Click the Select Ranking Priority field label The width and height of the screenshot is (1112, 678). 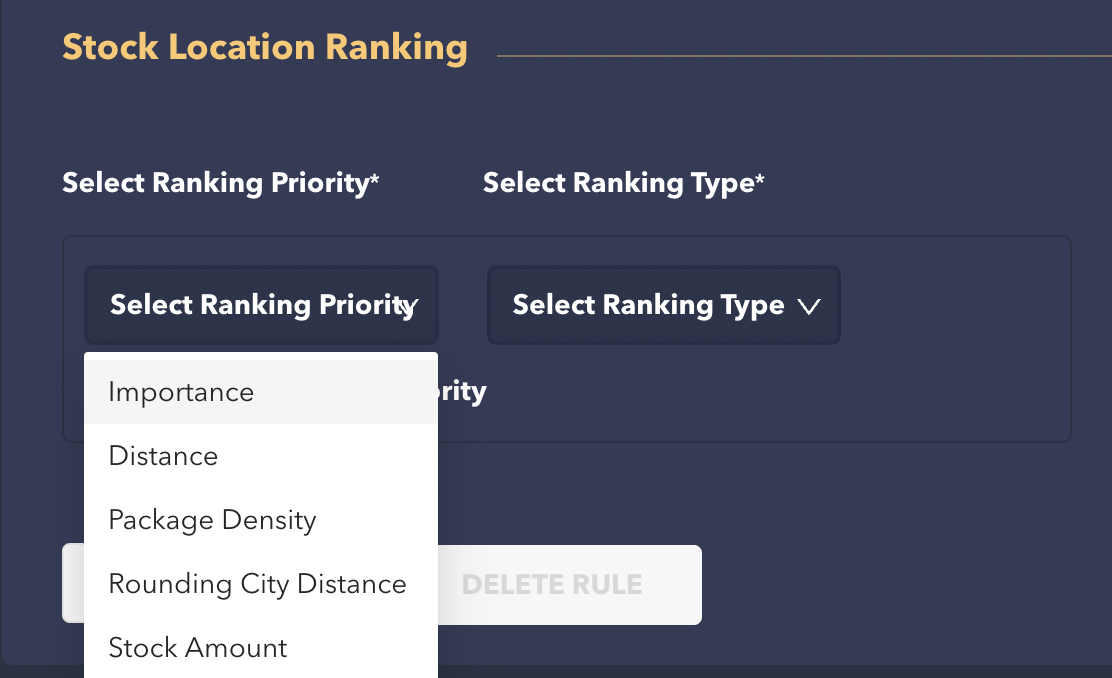click(215, 183)
